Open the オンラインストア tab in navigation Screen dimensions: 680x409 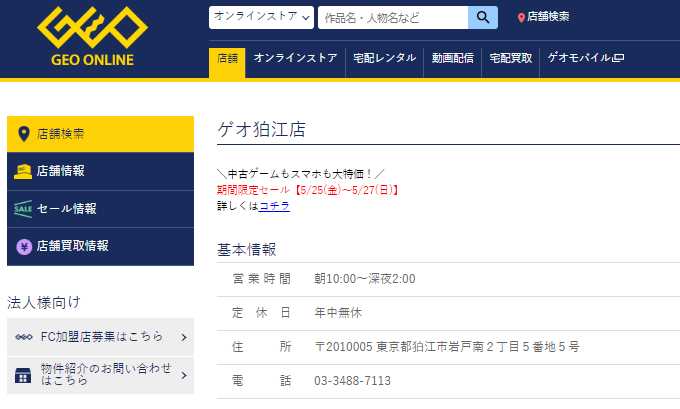coord(295,58)
